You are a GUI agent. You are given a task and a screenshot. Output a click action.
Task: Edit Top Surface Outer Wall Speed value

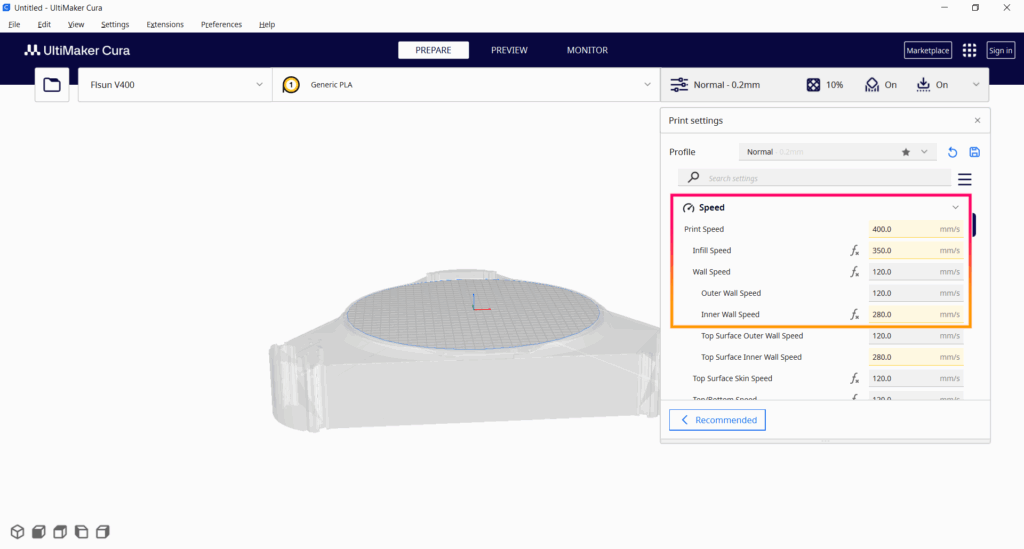[x=916, y=336]
